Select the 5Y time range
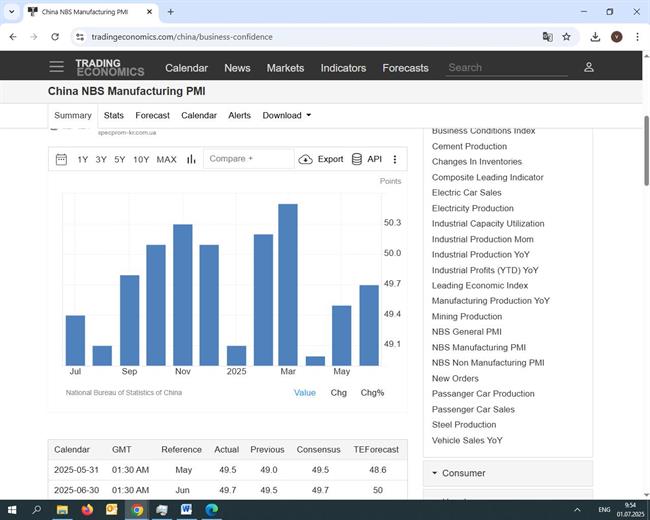The width and height of the screenshot is (650, 520). [x=119, y=159]
